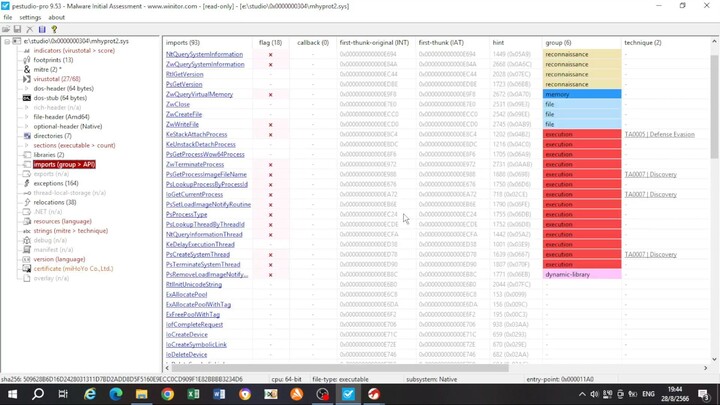Open taskbar search magnifier

(38, 394)
